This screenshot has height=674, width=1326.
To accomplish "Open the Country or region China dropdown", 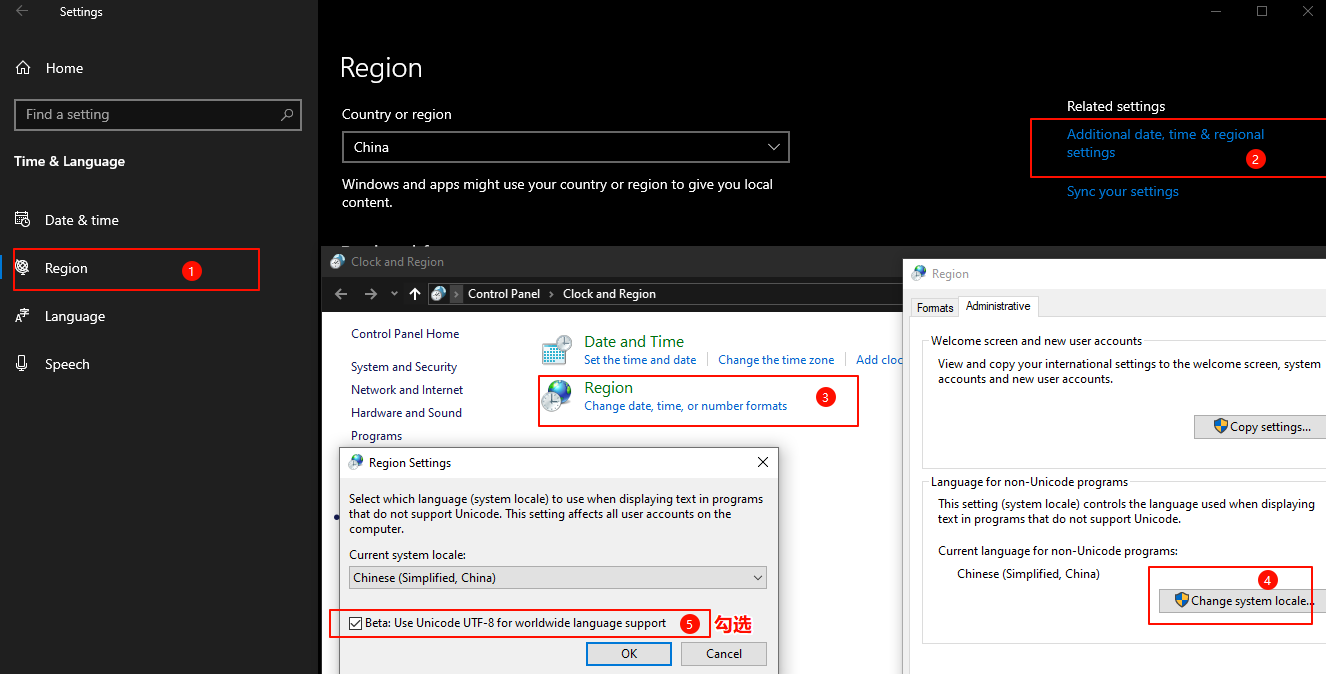I will [x=565, y=147].
